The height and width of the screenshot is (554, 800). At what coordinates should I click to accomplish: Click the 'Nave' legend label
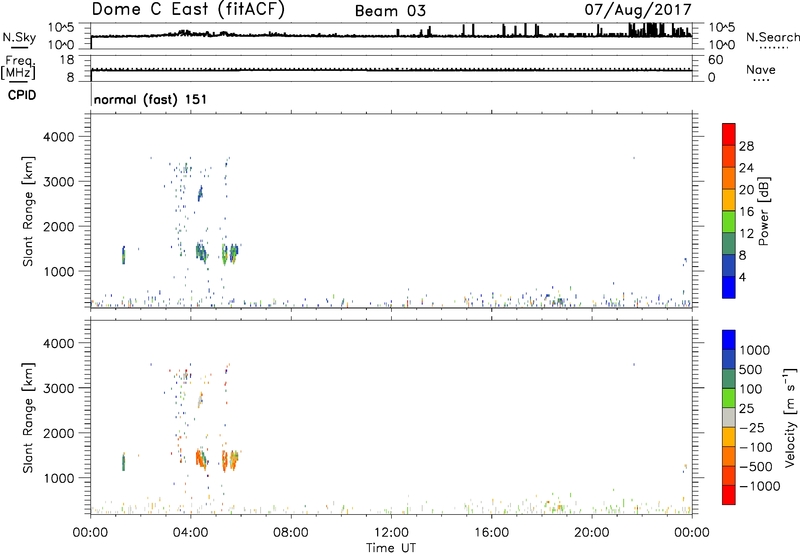tap(761, 69)
